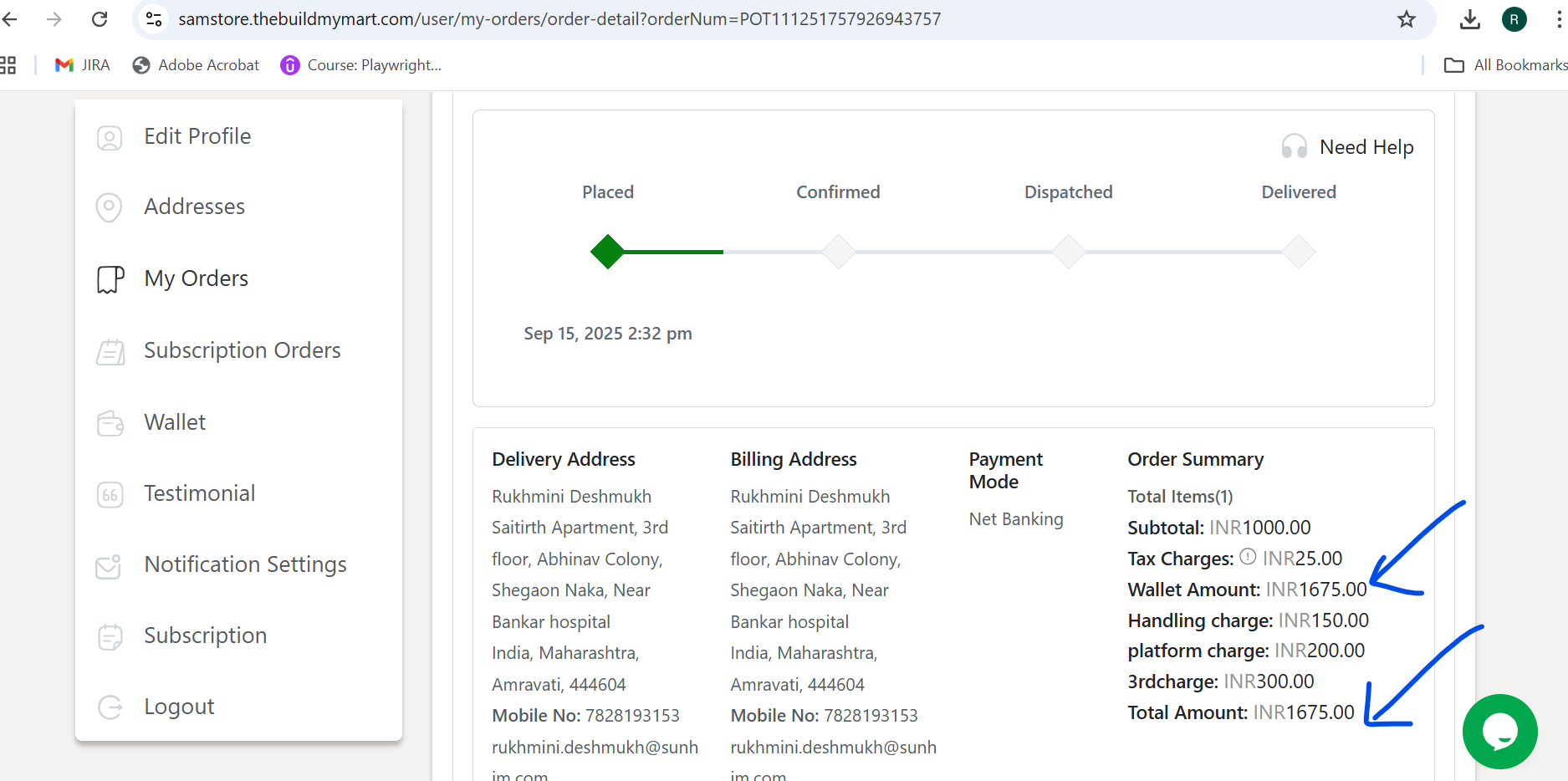Click the Billing Address heading
The width and height of the screenshot is (1568, 781).
794,459
